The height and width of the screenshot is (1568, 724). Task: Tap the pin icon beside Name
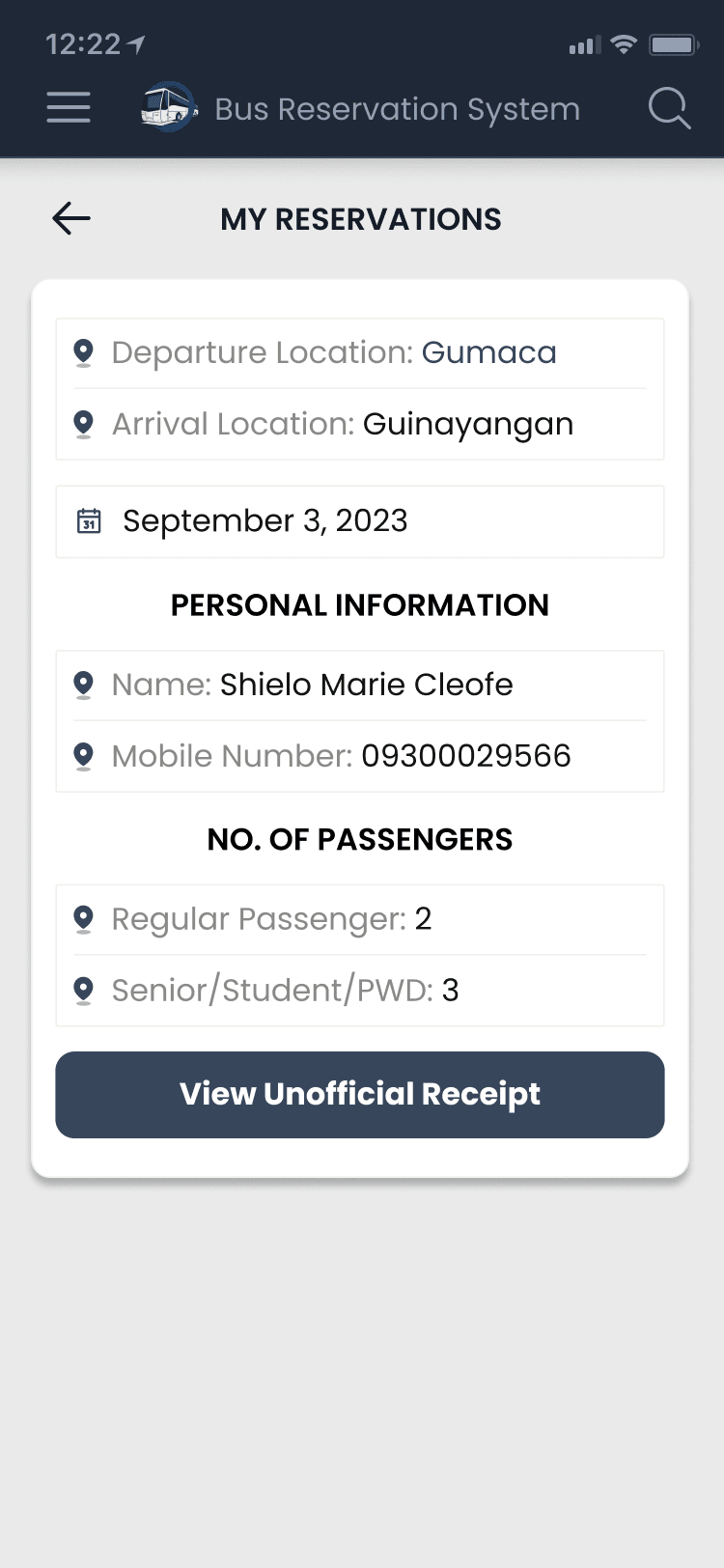(84, 686)
